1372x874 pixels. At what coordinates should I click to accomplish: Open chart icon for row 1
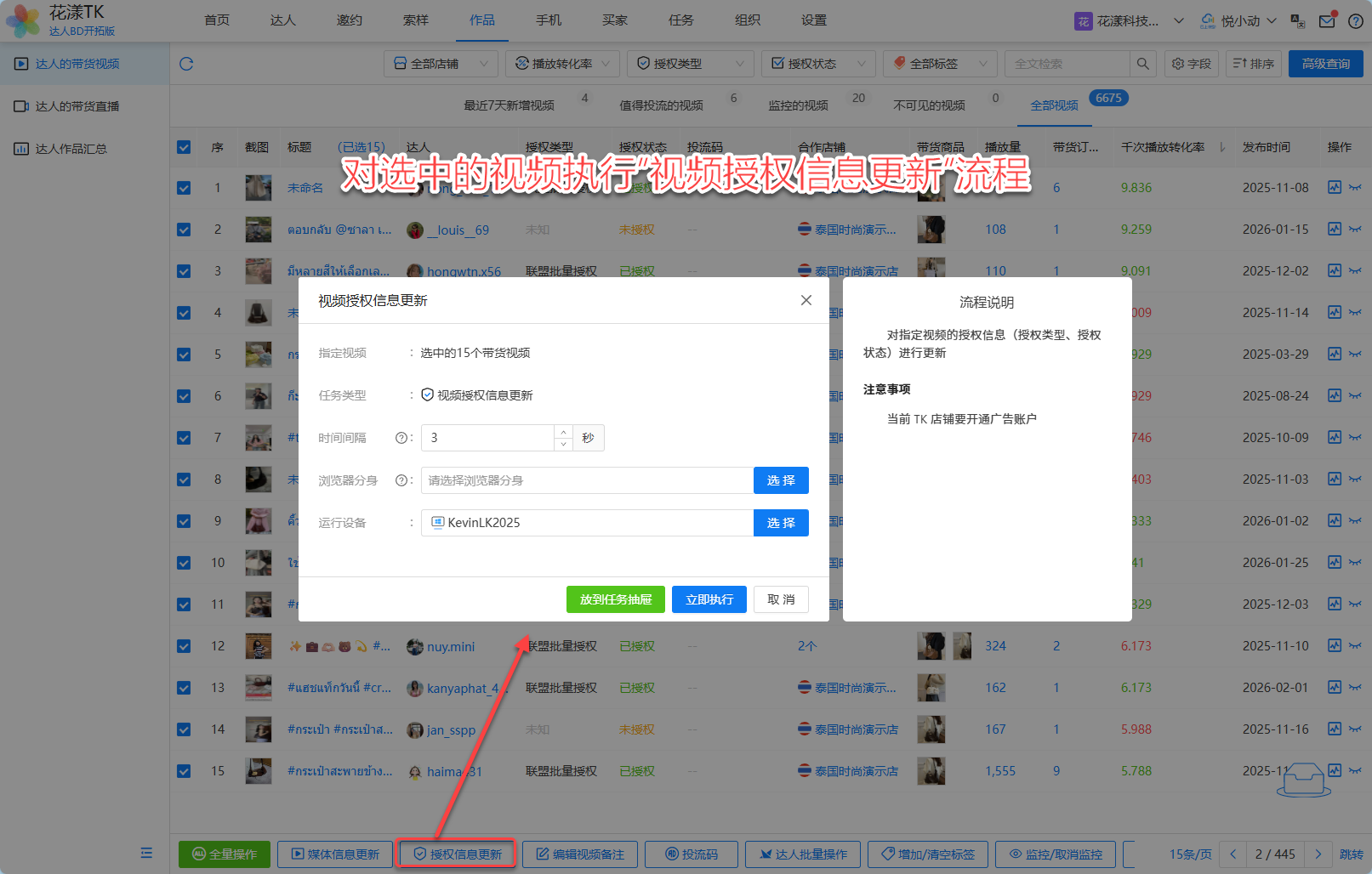(1334, 187)
